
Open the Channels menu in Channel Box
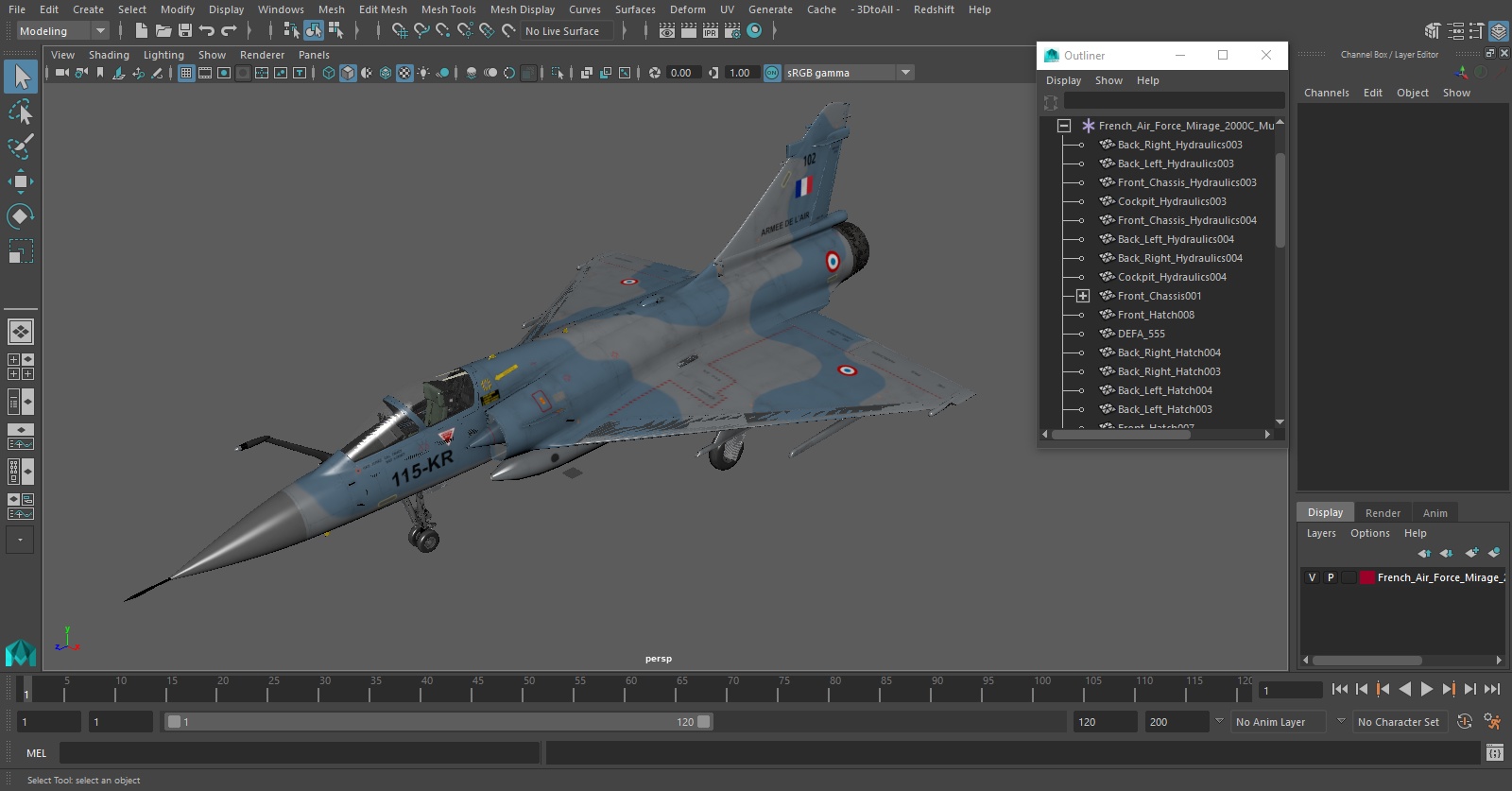(1327, 93)
